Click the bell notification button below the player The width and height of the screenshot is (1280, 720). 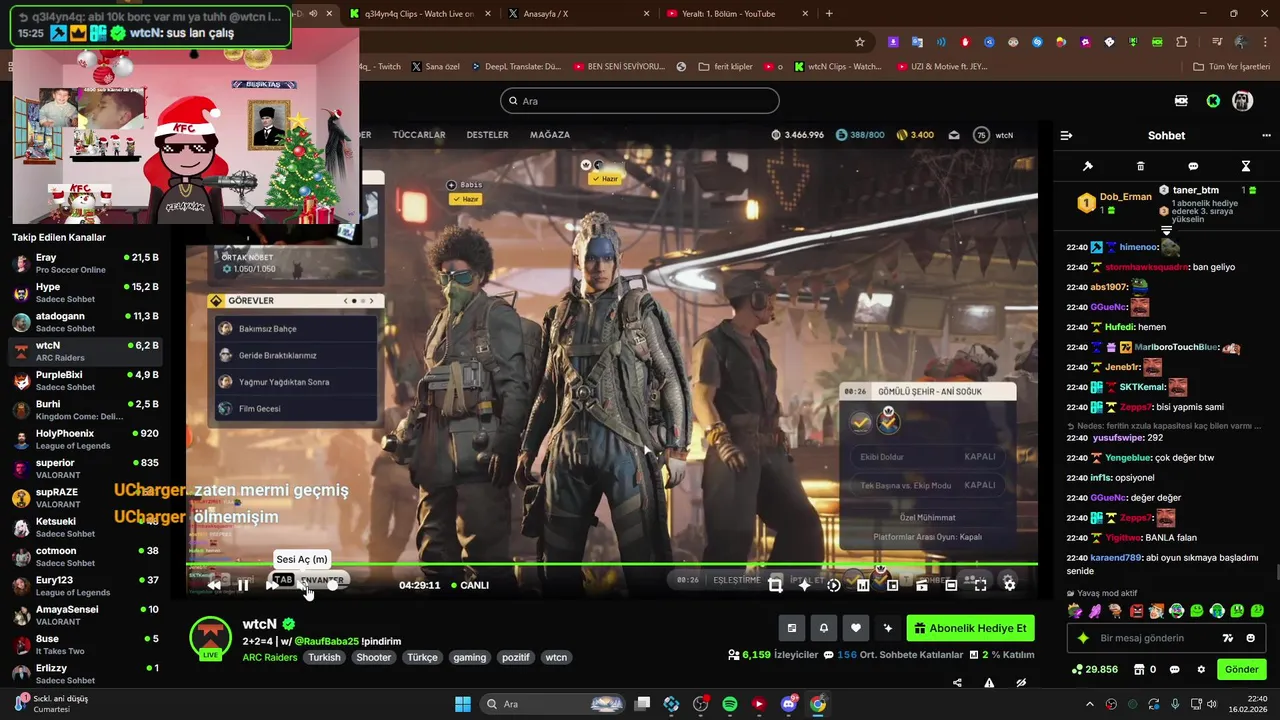point(823,628)
